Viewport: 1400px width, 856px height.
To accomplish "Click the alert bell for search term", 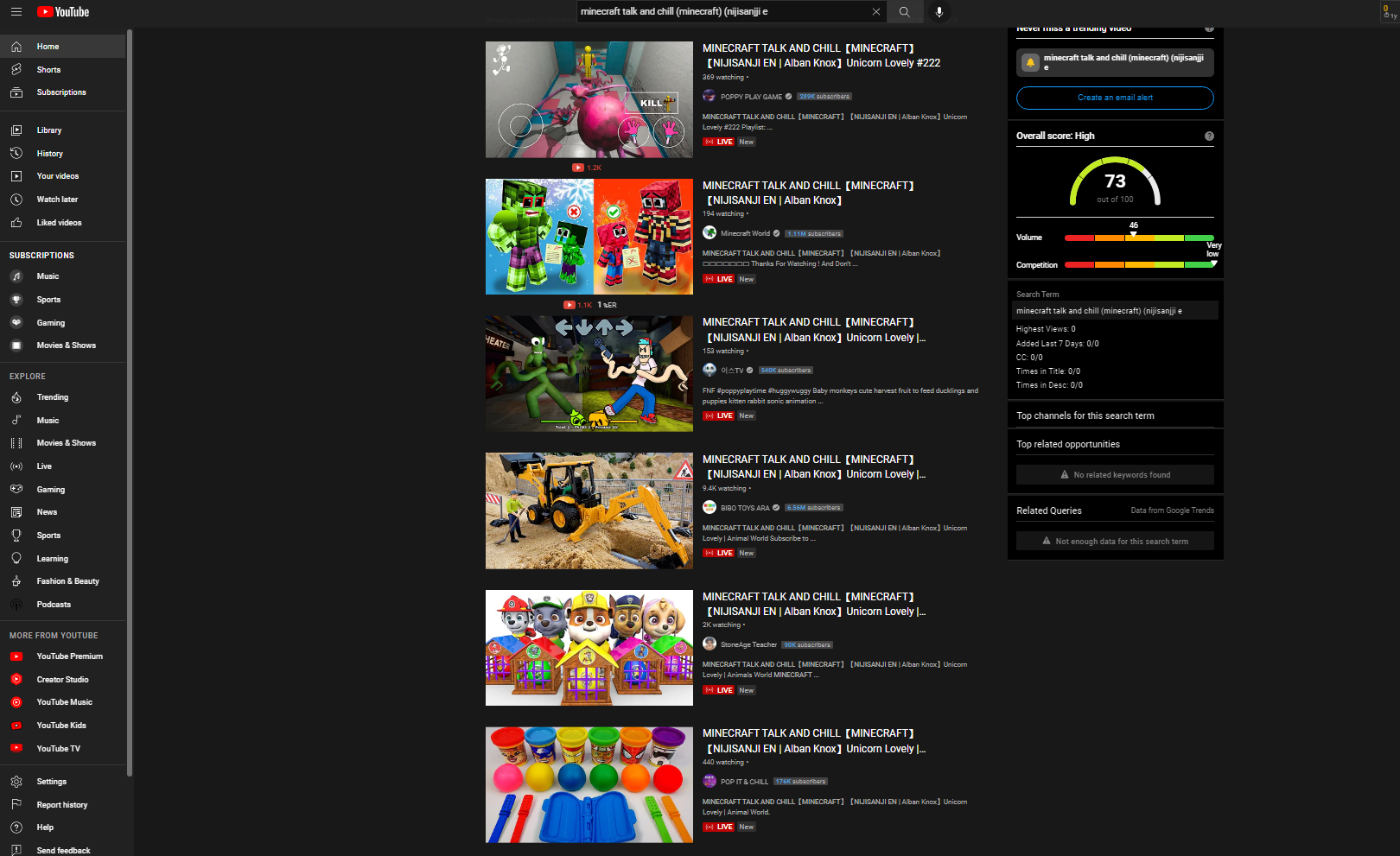I will tap(1030, 62).
